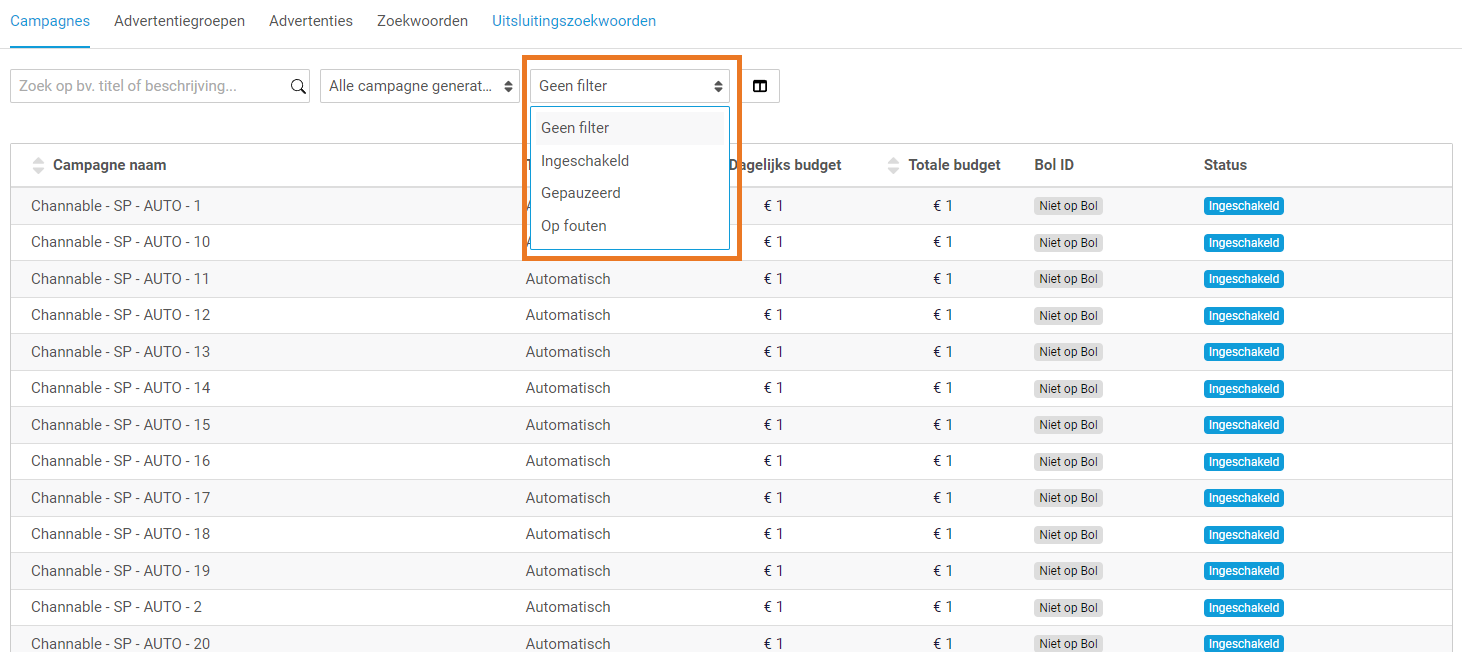Open the campaign generators dropdown
The image size is (1462, 652).
tap(420, 86)
